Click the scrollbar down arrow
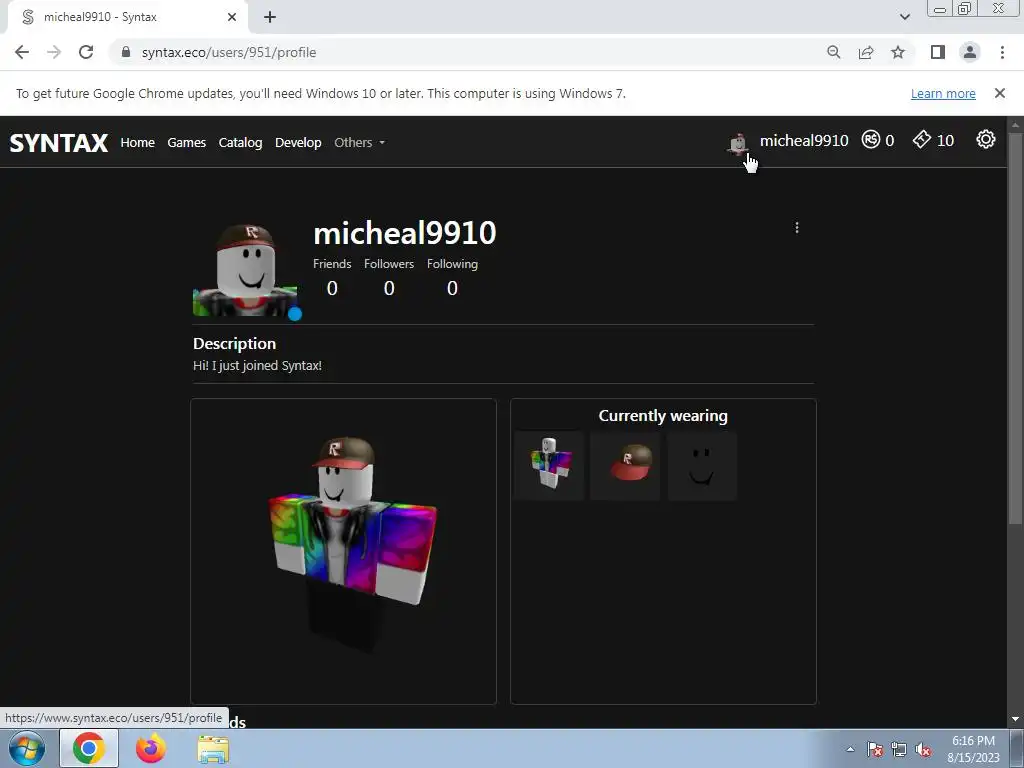 click(x=1015, y=720)
